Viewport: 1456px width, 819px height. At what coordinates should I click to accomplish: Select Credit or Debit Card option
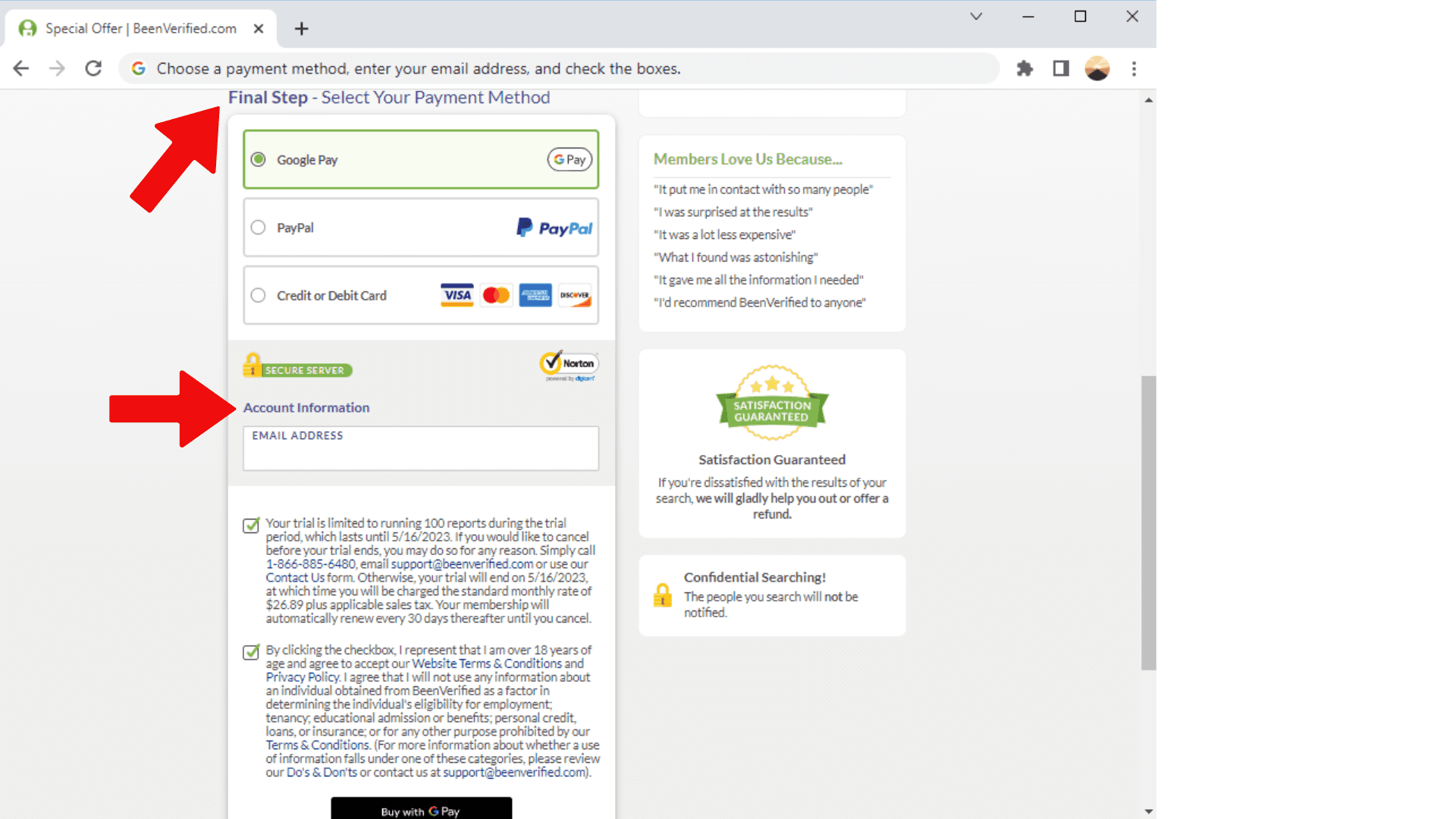click(x=258, y=295)
